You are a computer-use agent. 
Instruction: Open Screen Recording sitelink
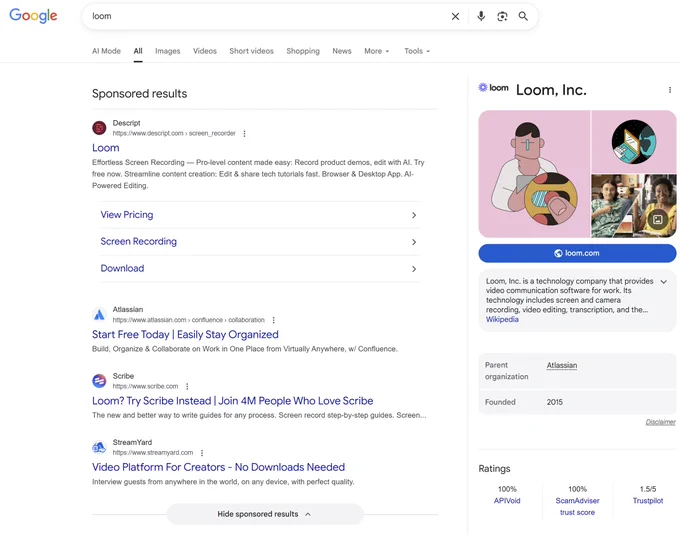tap(138, 241)
